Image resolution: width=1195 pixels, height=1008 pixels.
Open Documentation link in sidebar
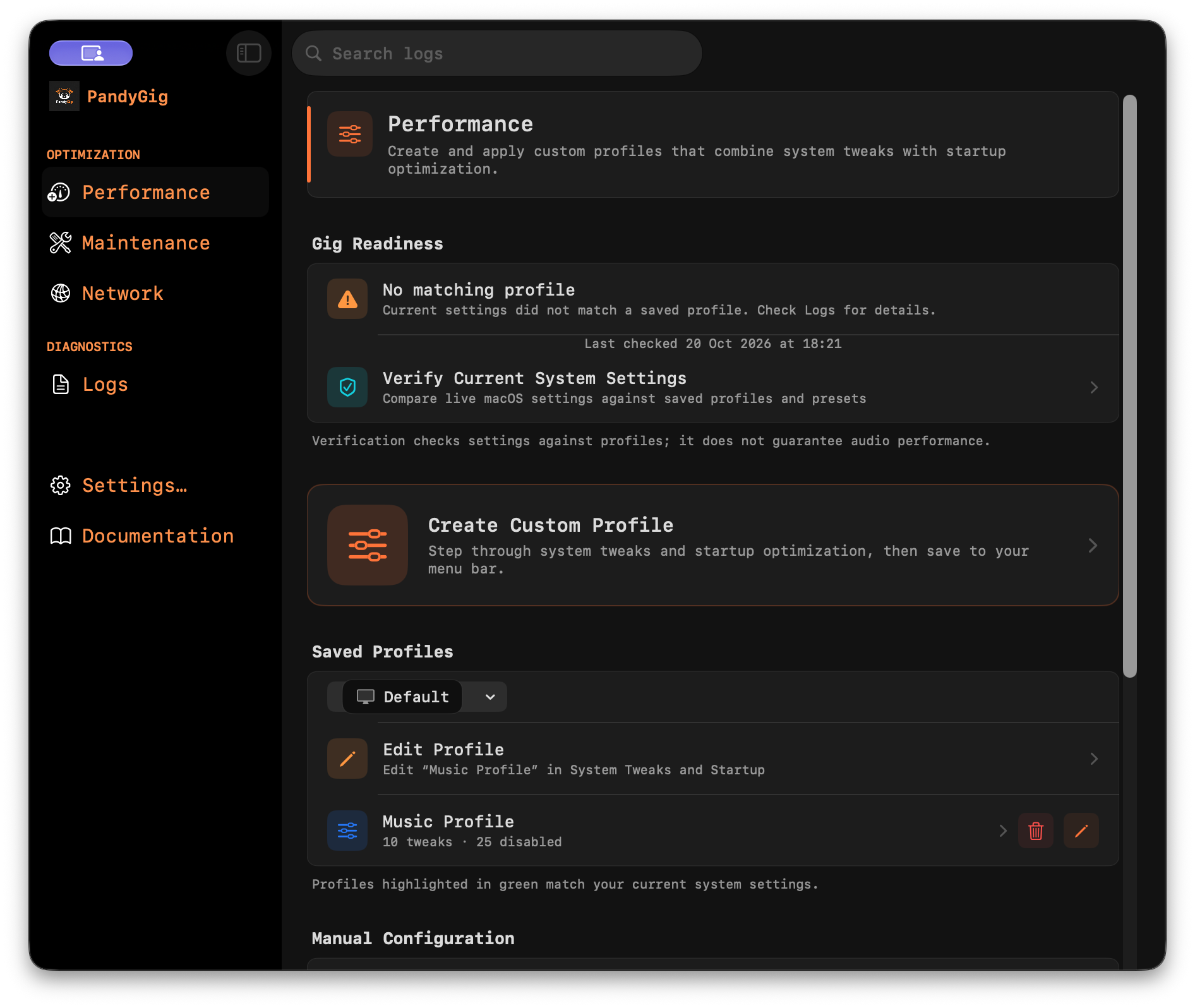[155, 536]
